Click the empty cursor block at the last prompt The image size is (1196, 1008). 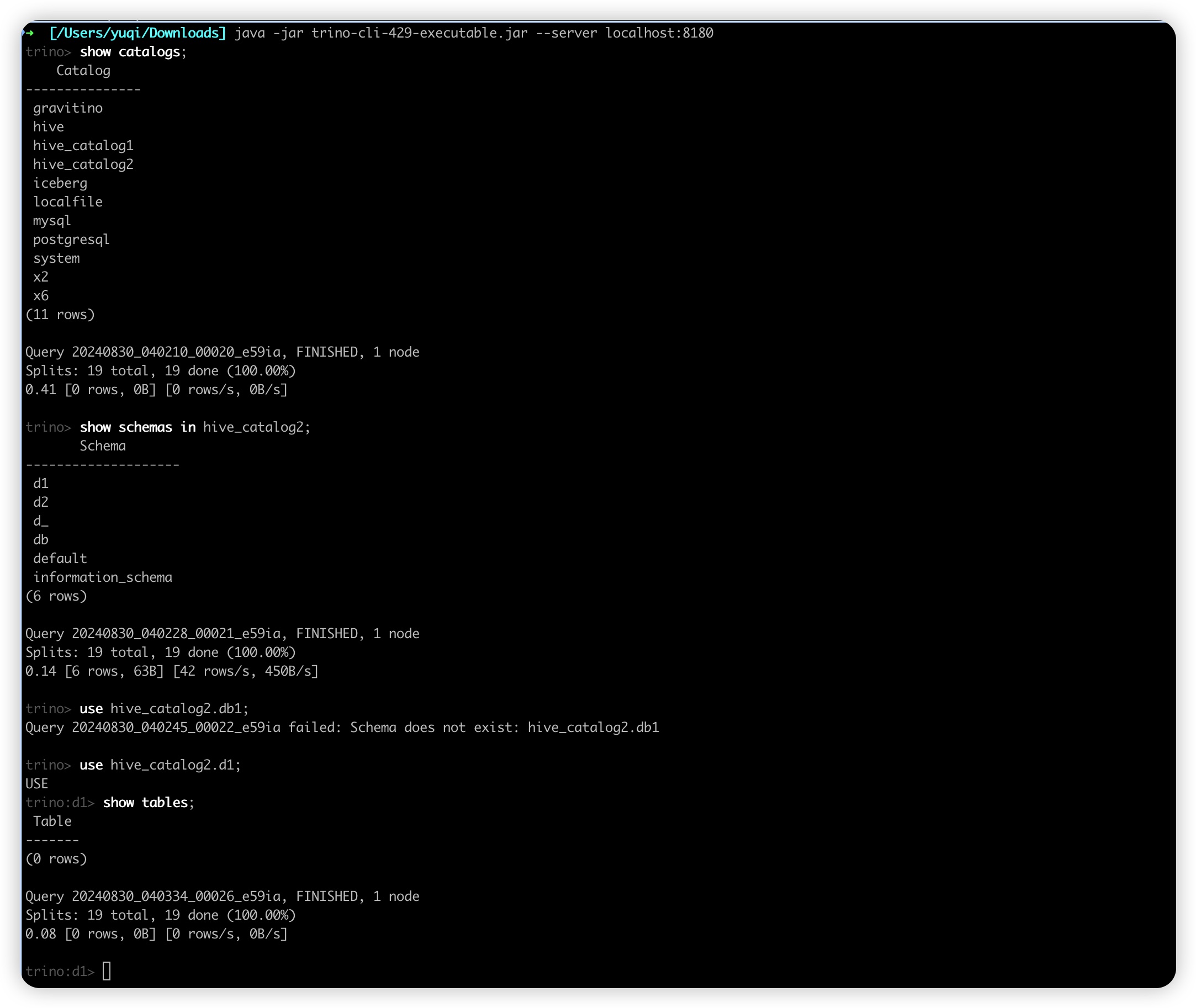pos(107,971)
